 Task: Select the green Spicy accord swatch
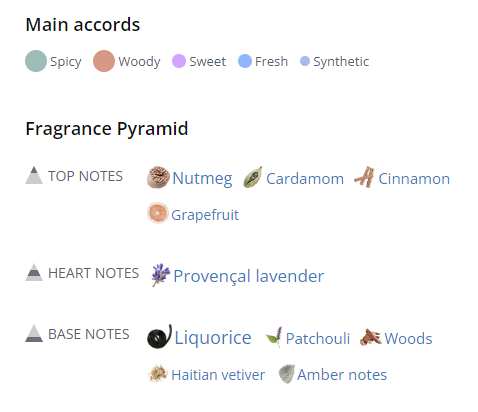(36, 61)
